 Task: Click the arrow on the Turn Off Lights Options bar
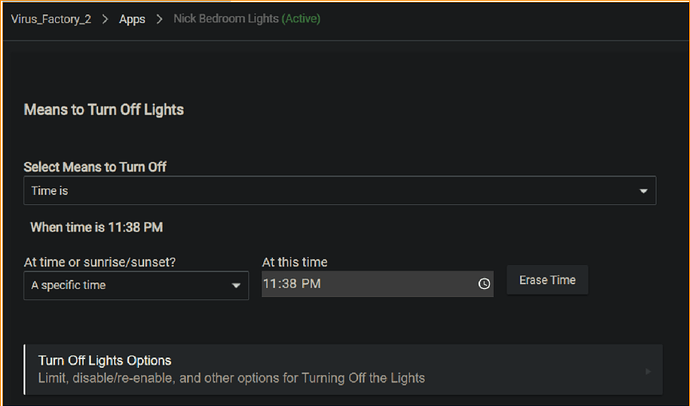point(648,371)
